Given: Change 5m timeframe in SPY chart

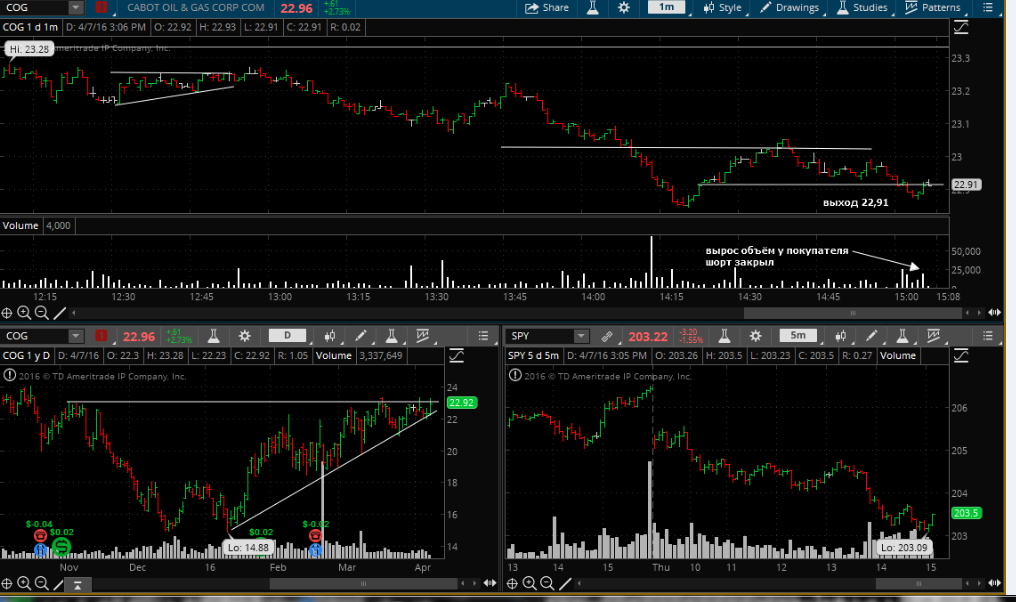Looking at the screenshot, I should click(x=798, y=336).
